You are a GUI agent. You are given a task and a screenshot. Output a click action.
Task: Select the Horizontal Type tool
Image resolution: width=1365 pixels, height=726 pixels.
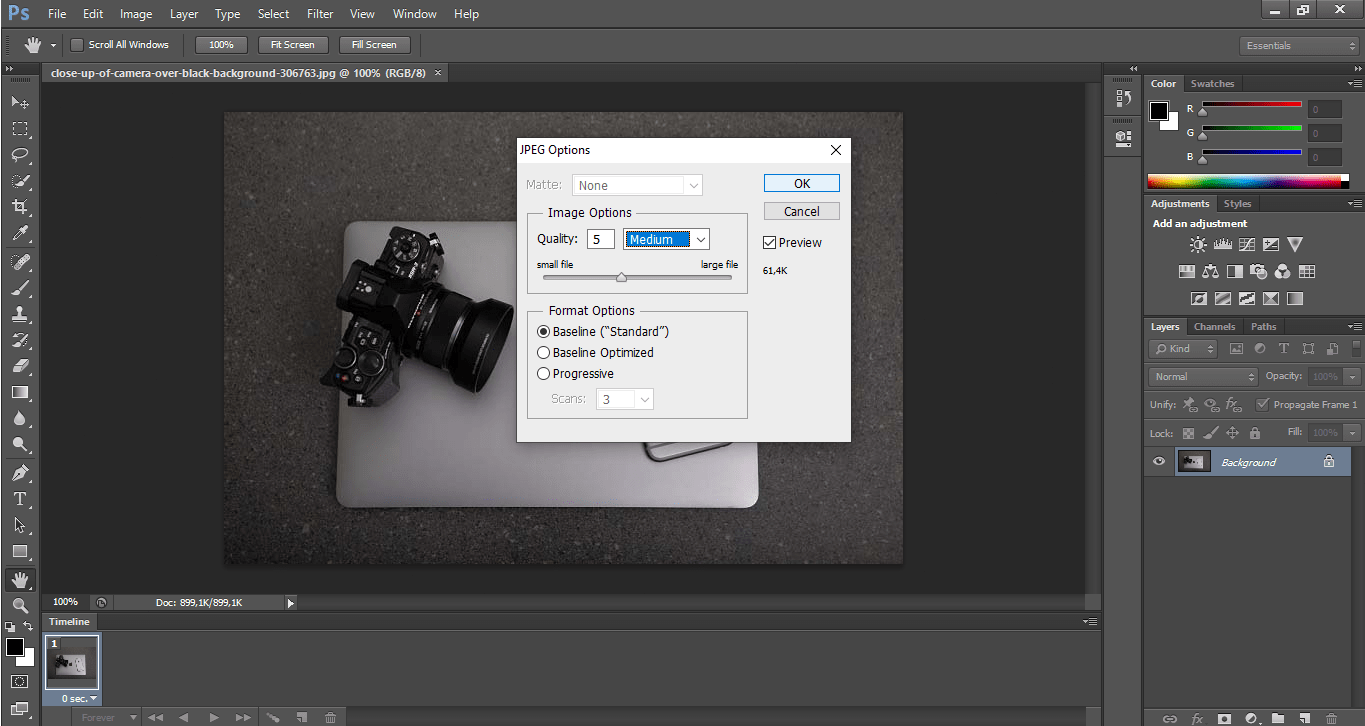(20, 498)
